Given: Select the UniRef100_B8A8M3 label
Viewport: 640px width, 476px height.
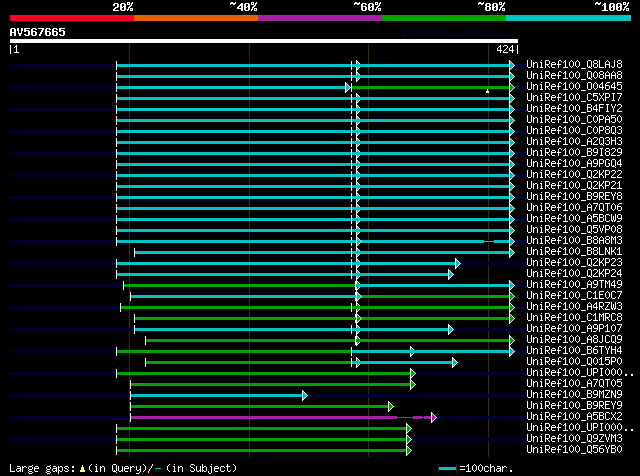Looking at the screenshot, I should coord(574,240).
